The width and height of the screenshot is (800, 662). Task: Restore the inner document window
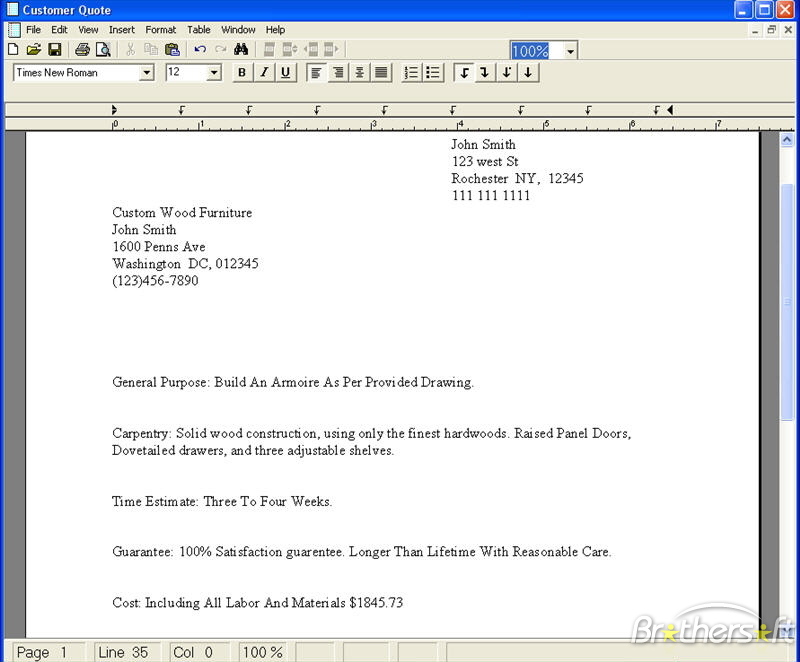point(771,30)
